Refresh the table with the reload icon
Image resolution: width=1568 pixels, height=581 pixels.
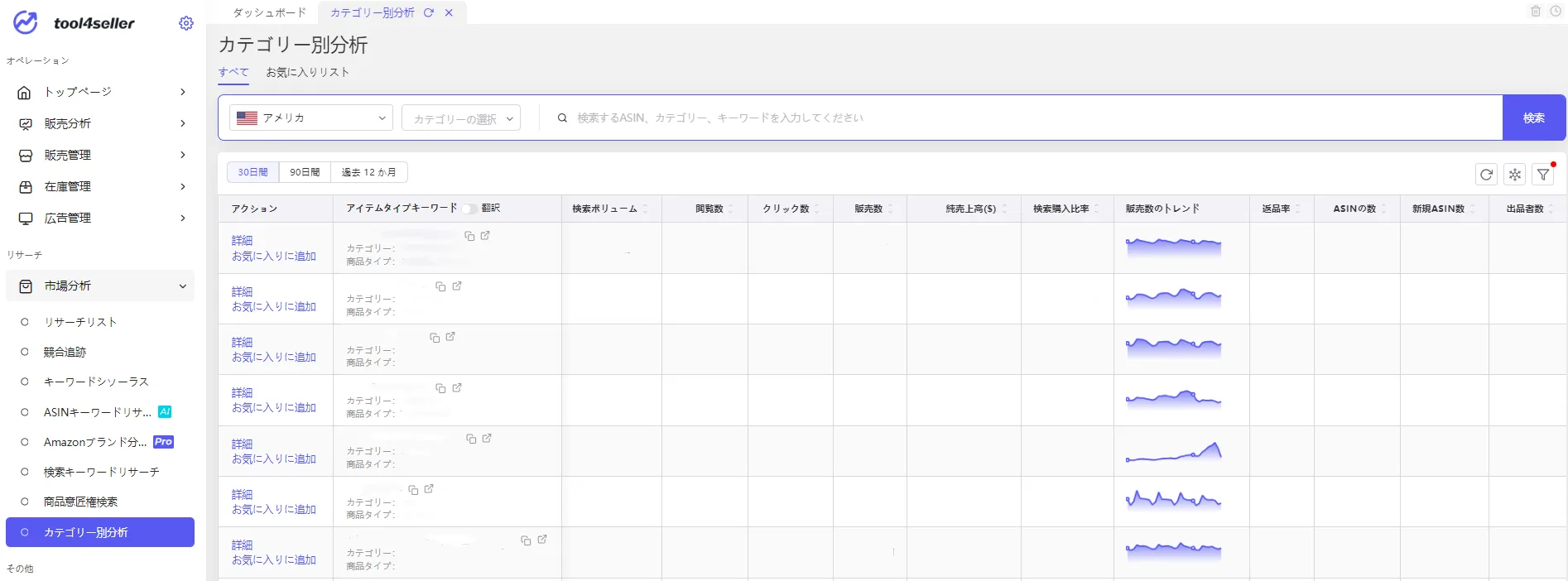1486,174
